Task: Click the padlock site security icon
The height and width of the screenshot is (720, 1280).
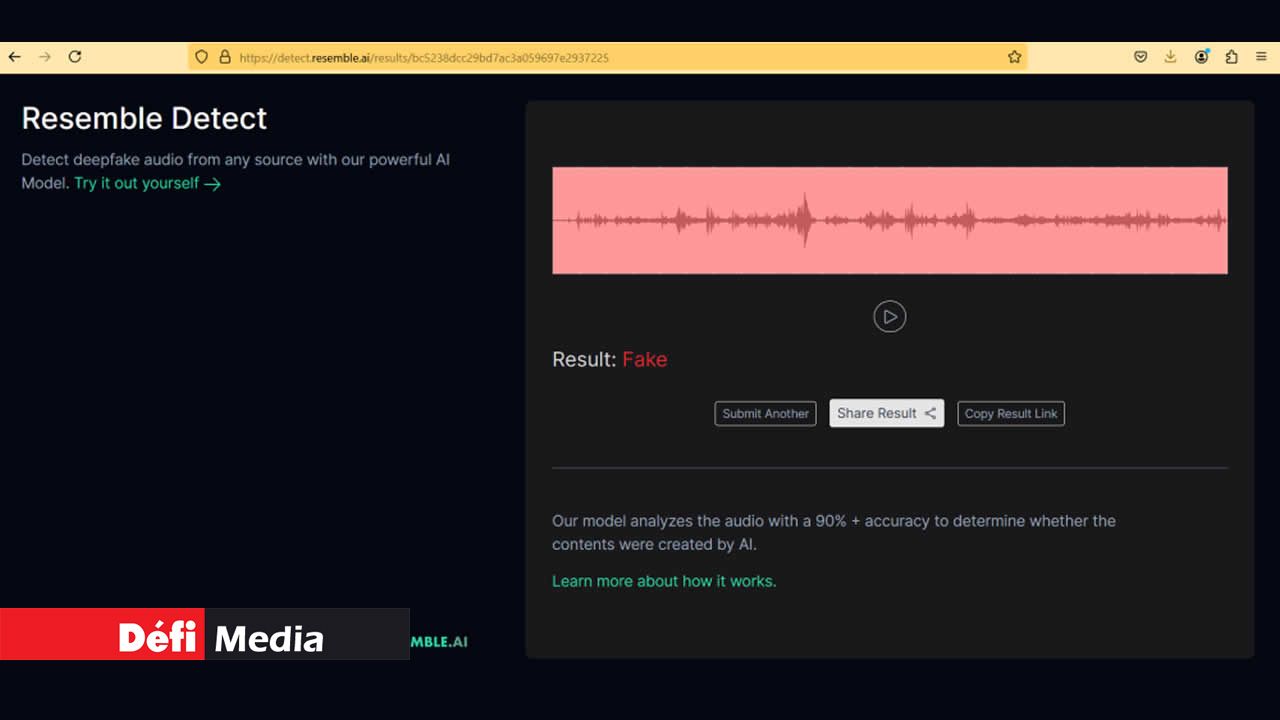Action: pos(225,57)
